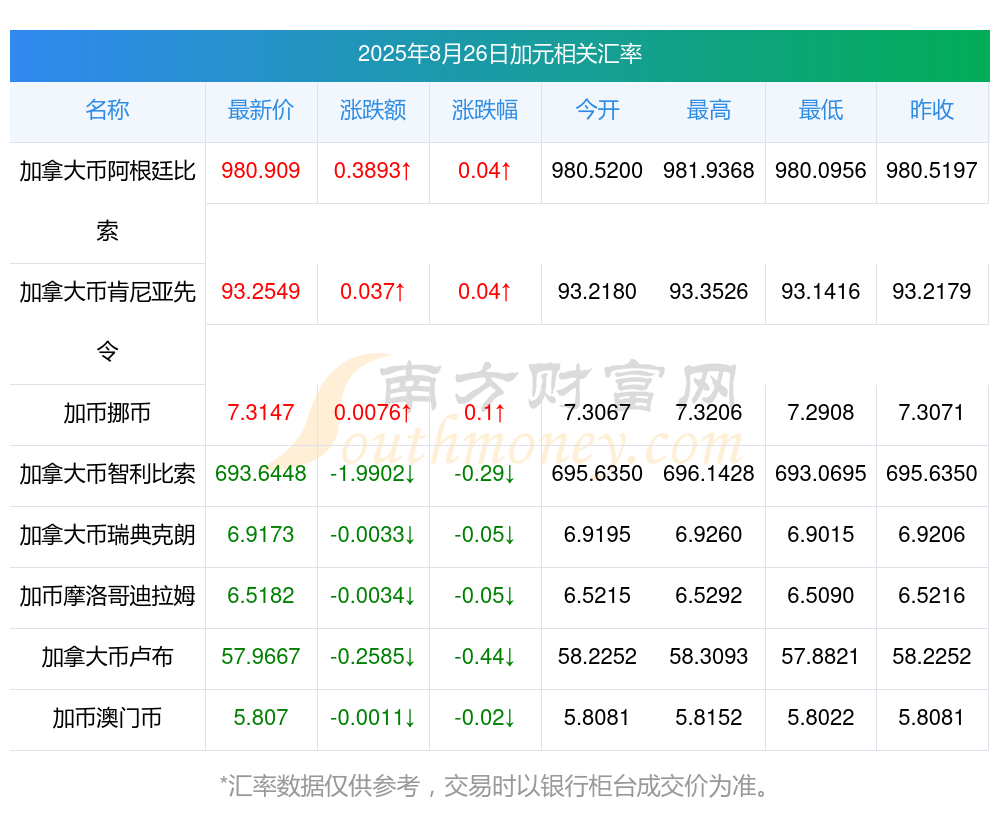The image size is (1000, 817).
Task: Click high value 93.3526
Action: [709, 292]
